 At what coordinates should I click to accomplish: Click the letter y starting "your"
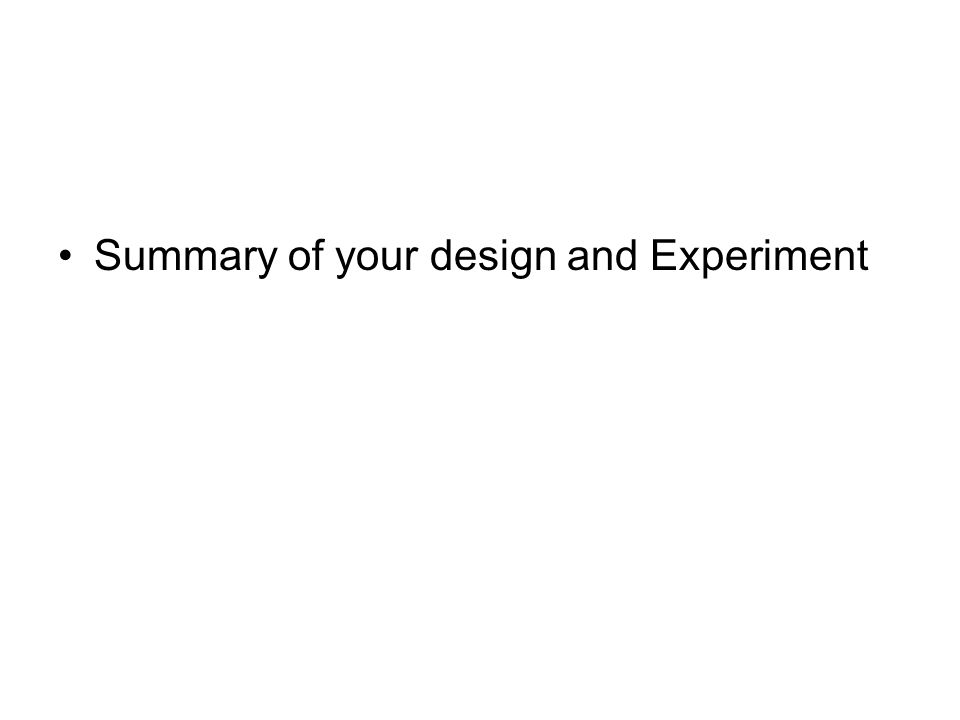pyautogui.click(x=345, y=262)
